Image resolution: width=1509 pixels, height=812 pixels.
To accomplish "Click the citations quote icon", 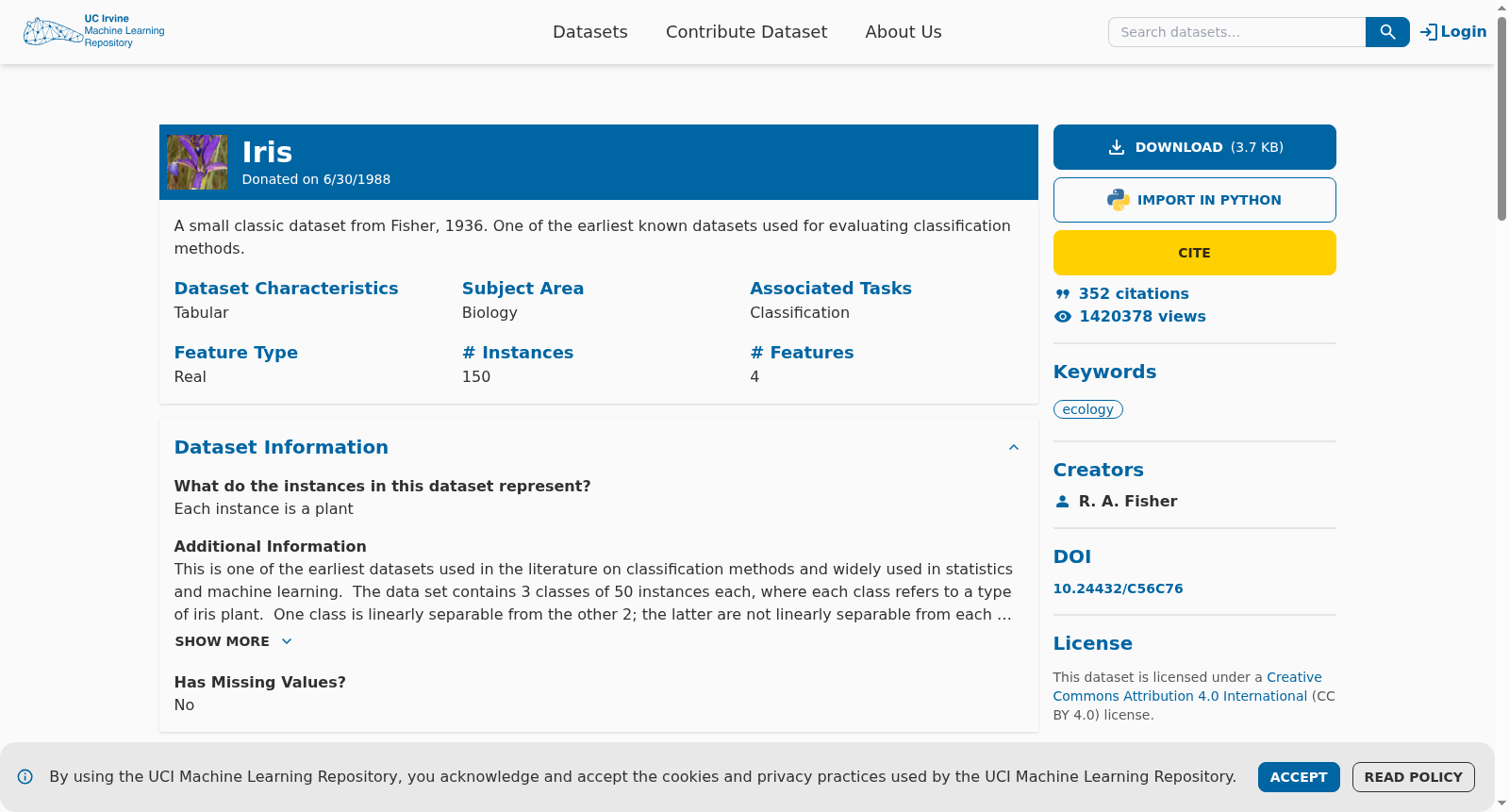I will pyautogui.click(x=1063, y=294).
